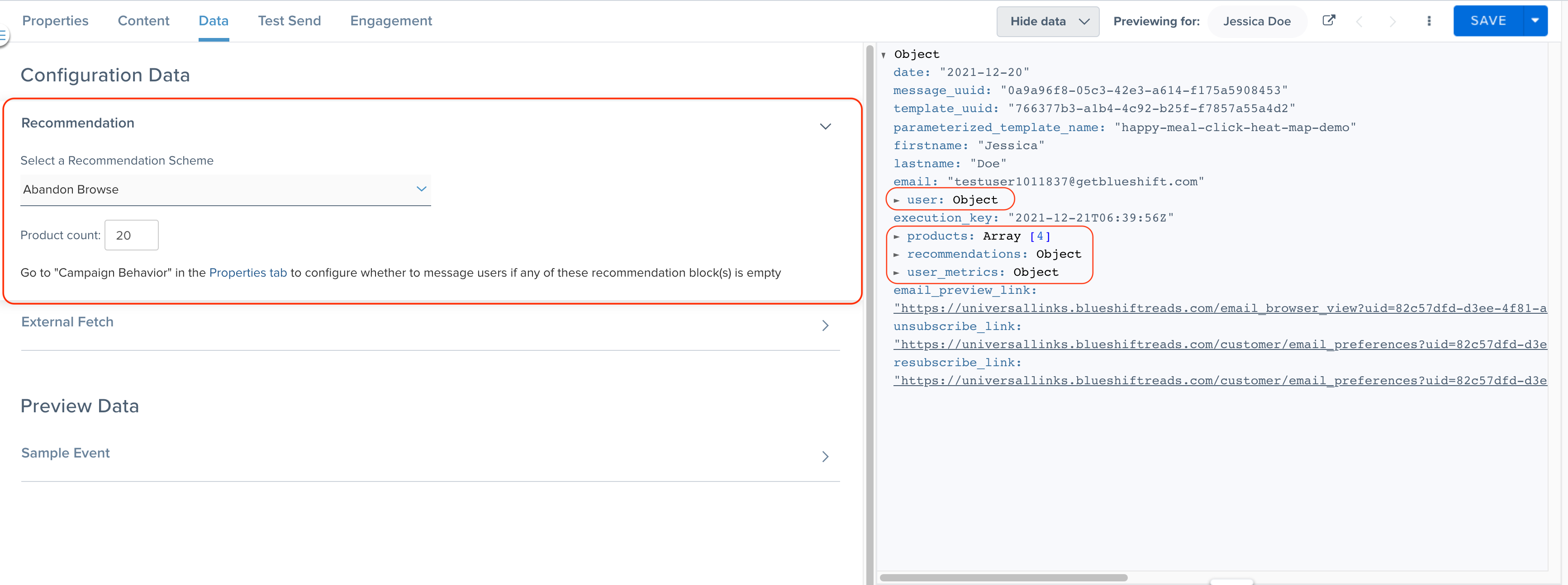Expand the Sample Event section
Viewport: 1568px width, 585px height.
coord(430,454)
